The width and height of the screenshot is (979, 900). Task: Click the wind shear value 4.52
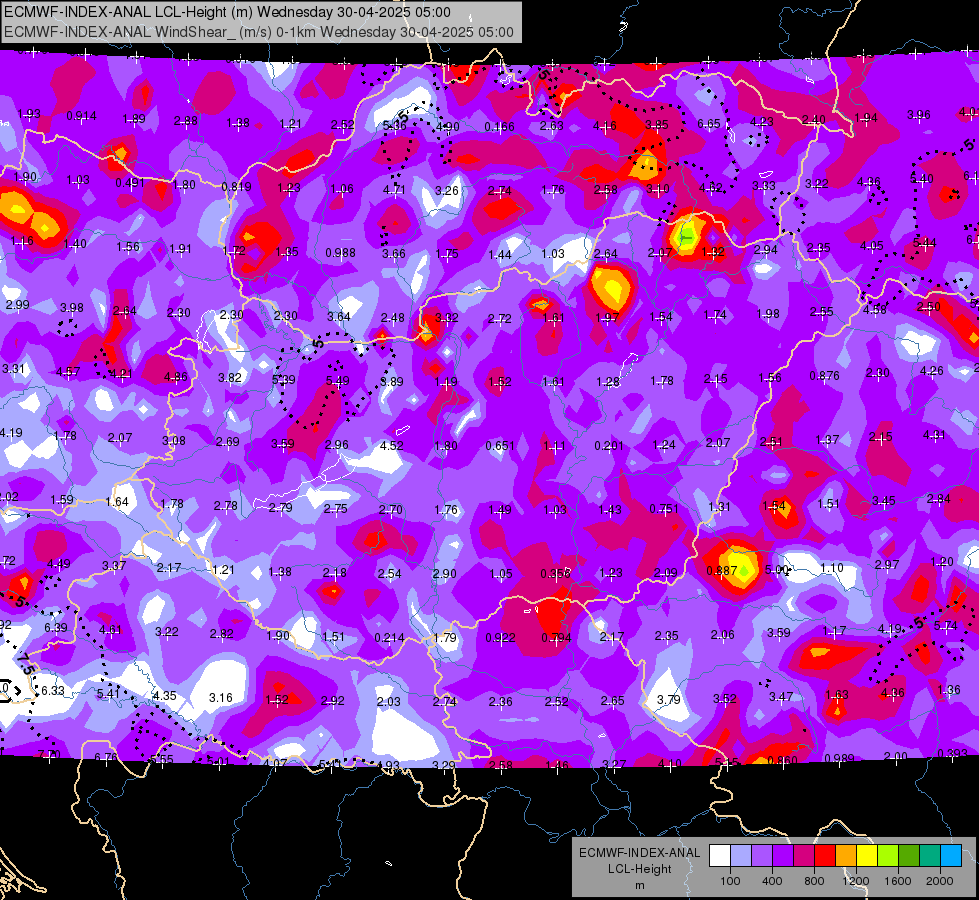pos(391,446)
